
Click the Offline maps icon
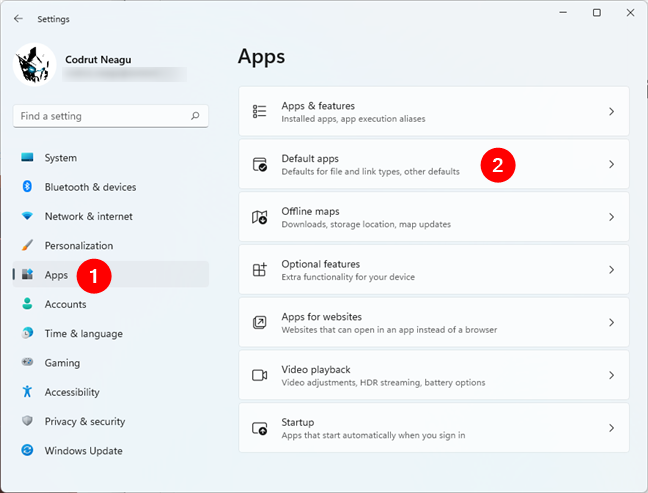click(260, 217)
